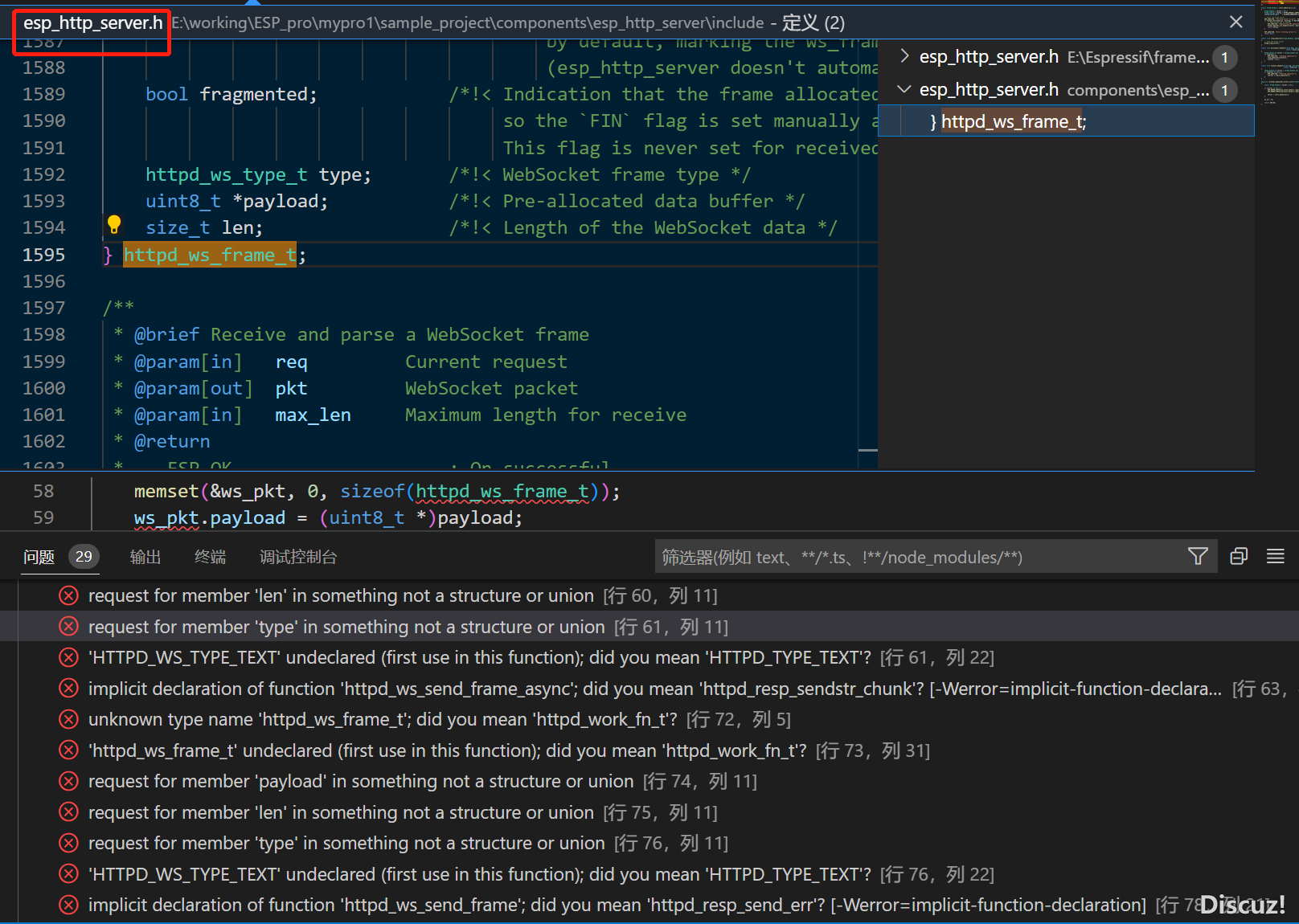1299x924 pixels.
Task: Click 'size_t len;' on line 1594
Action: [204, 227]
